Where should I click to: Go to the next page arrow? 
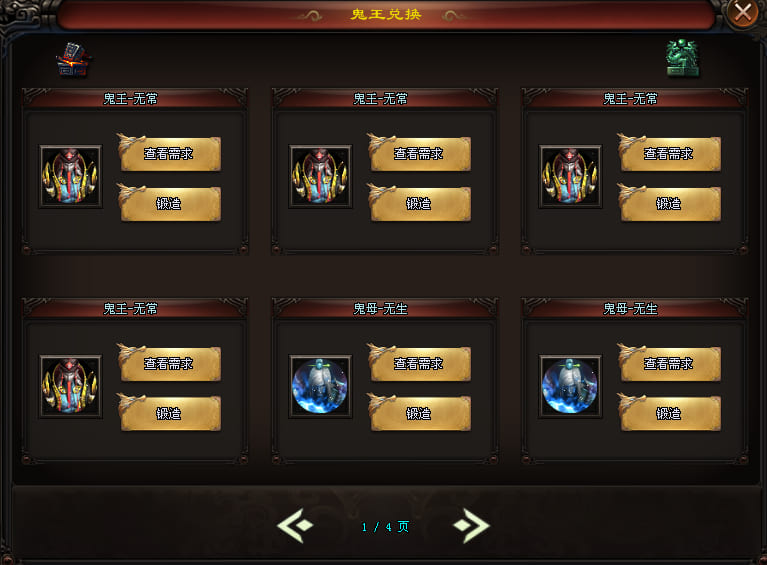(x=471, y=526)
